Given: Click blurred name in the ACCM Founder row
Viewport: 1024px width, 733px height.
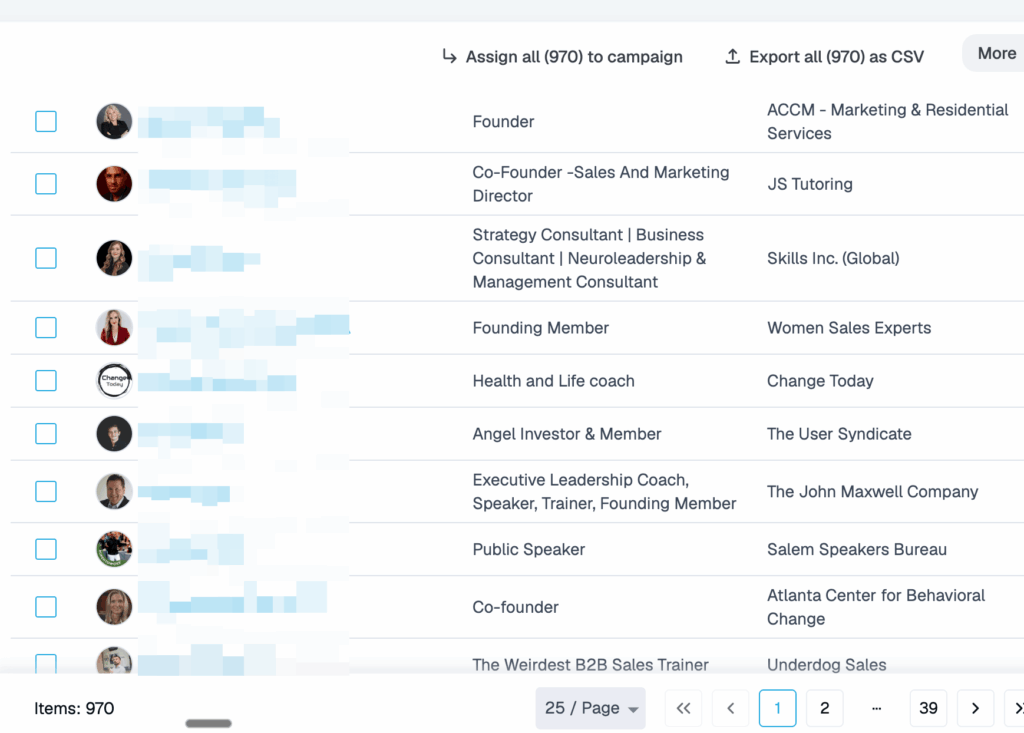Looking at the screenshot, I should click(x=209, y=122).
